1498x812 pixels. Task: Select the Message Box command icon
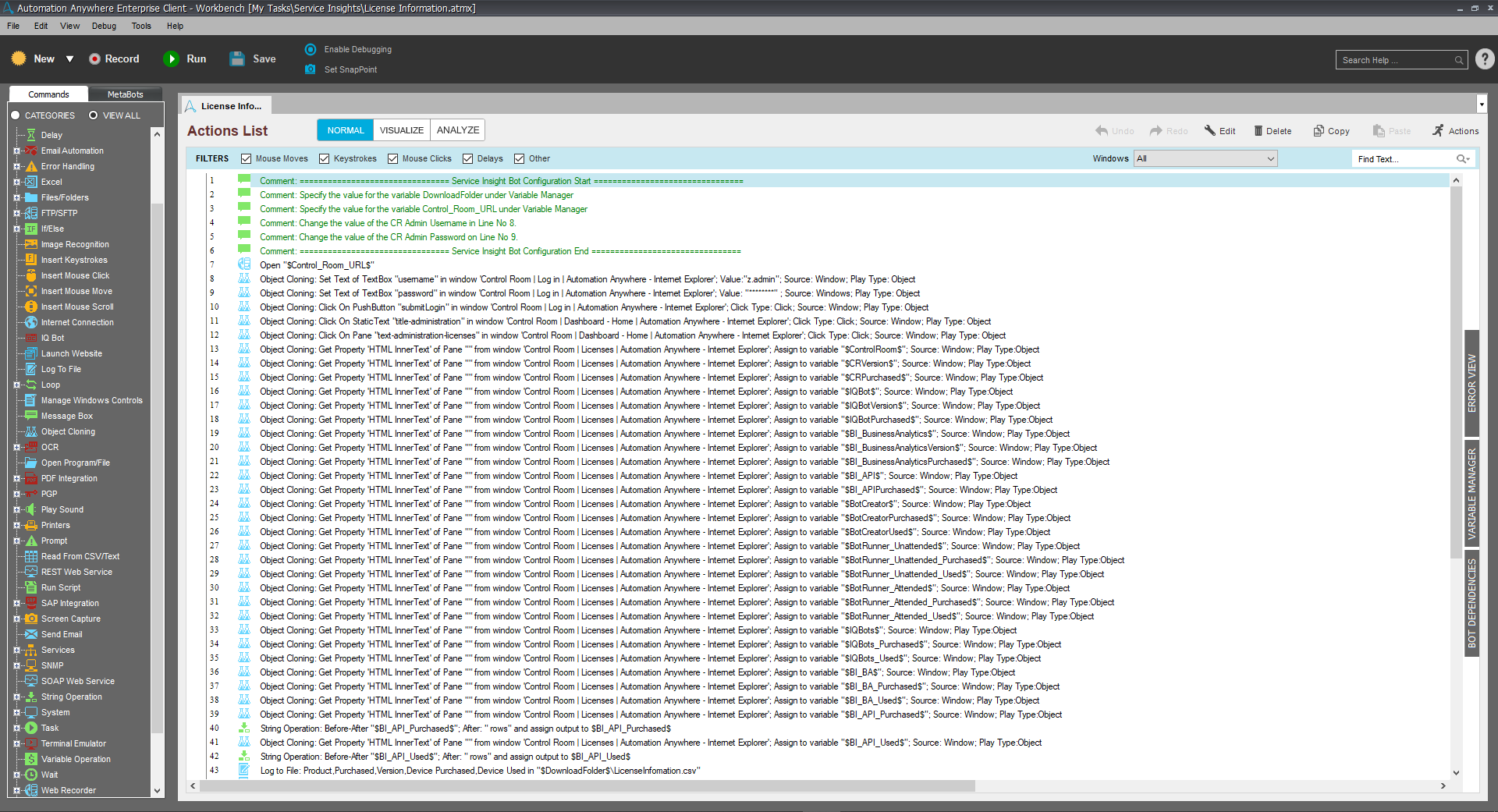coord(31,416)
